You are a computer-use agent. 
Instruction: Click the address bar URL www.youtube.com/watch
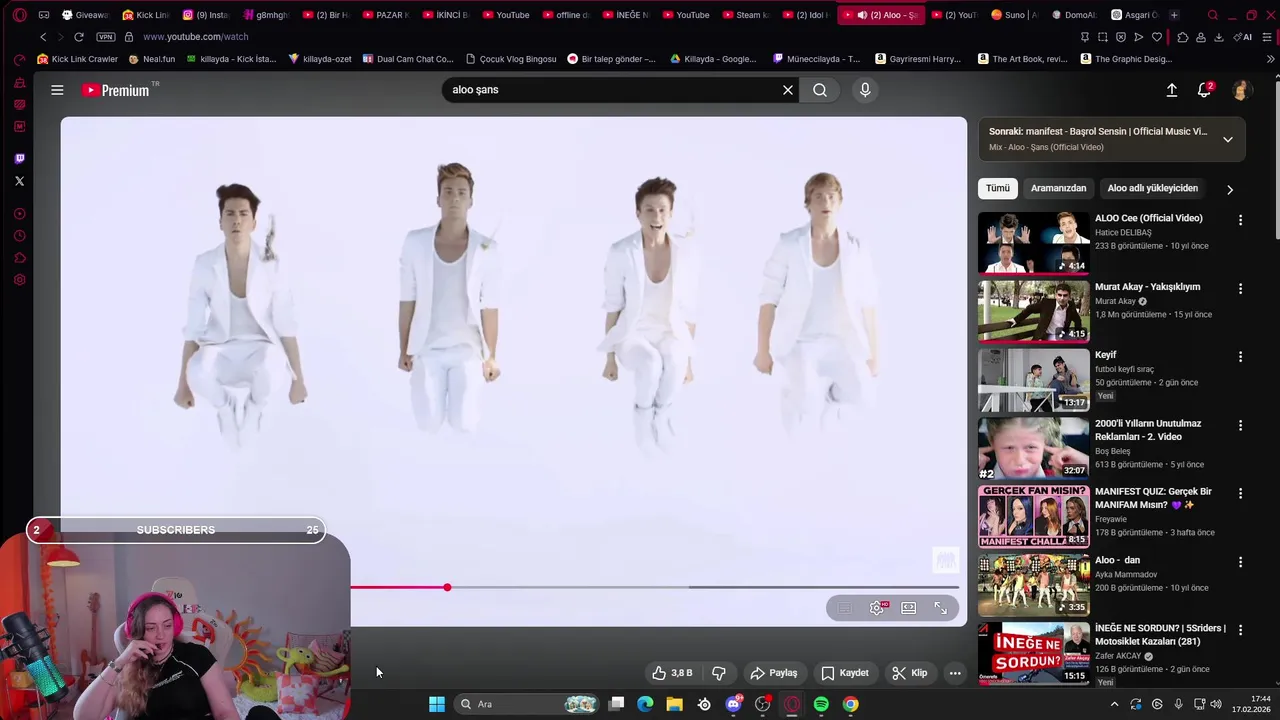196,37
